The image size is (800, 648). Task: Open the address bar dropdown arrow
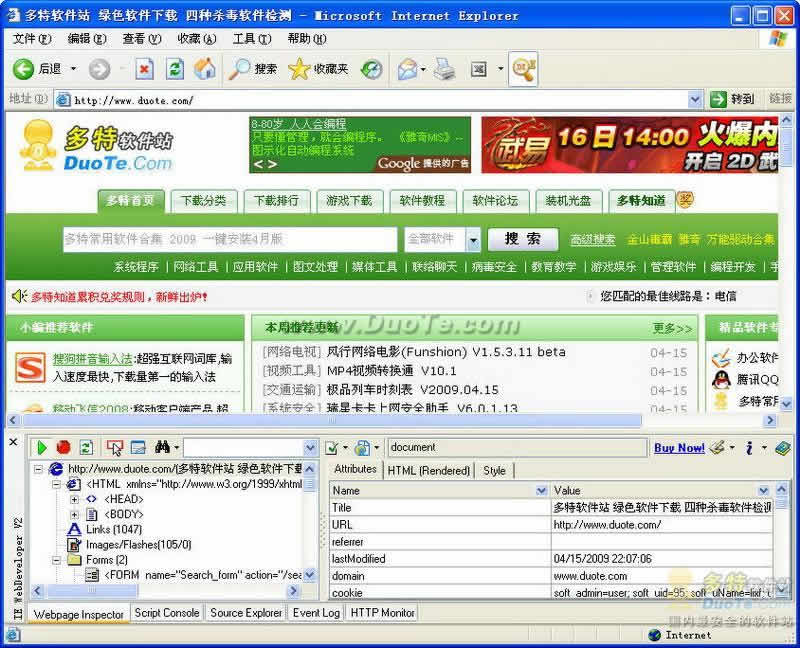694,99
